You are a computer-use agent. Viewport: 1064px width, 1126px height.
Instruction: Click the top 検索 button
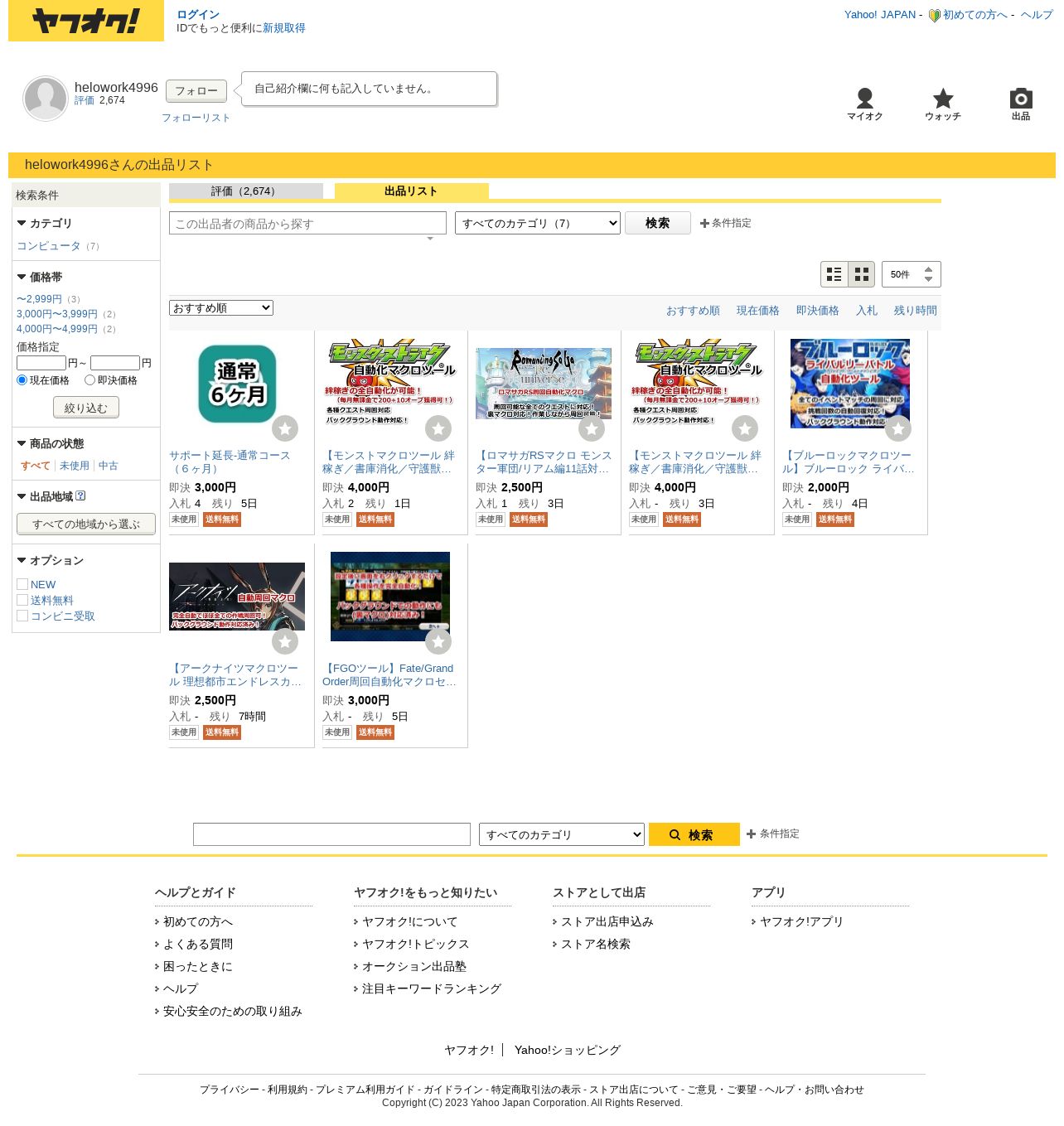tap(658, 223)
